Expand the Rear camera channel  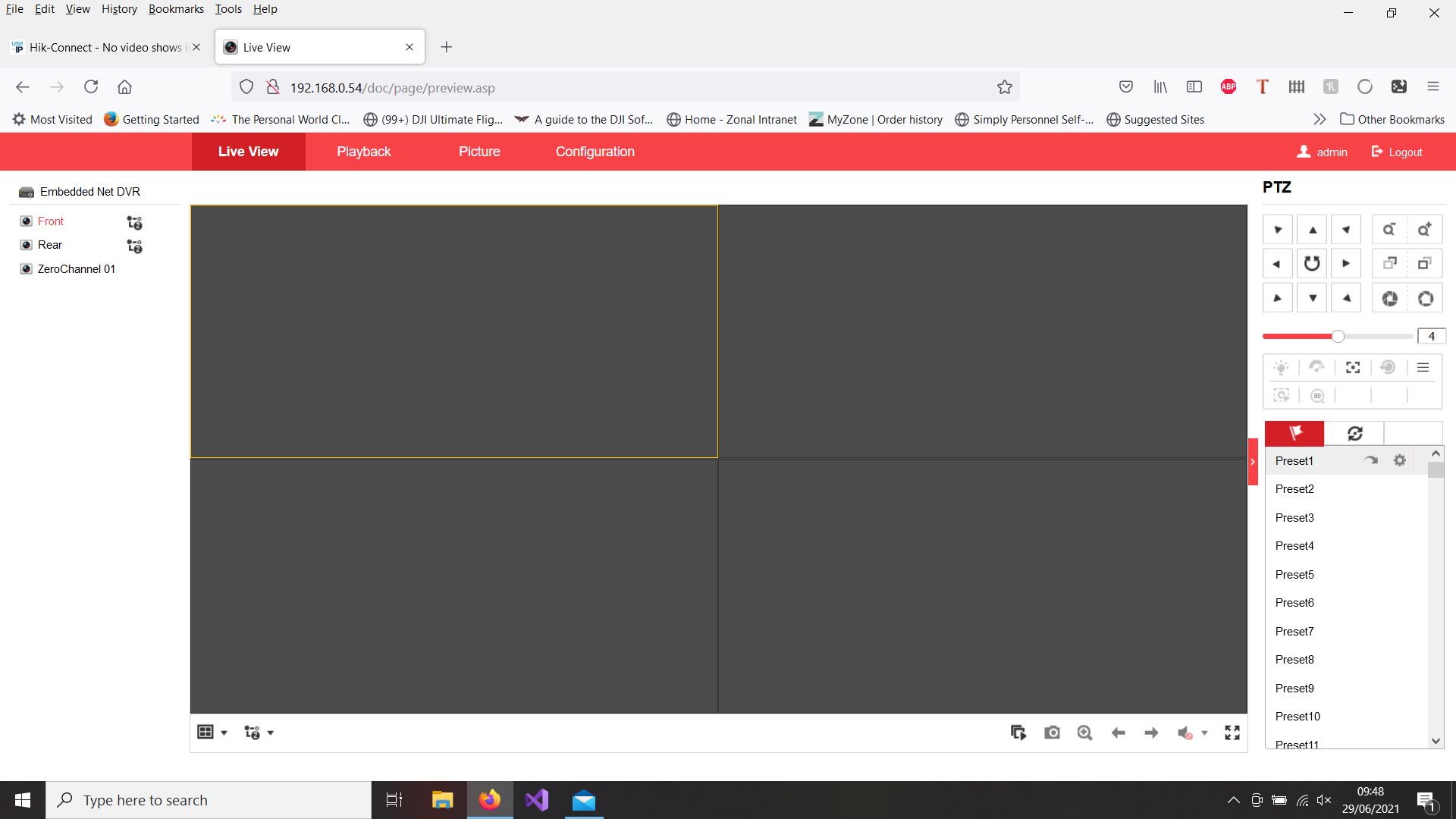pos(134,245)
